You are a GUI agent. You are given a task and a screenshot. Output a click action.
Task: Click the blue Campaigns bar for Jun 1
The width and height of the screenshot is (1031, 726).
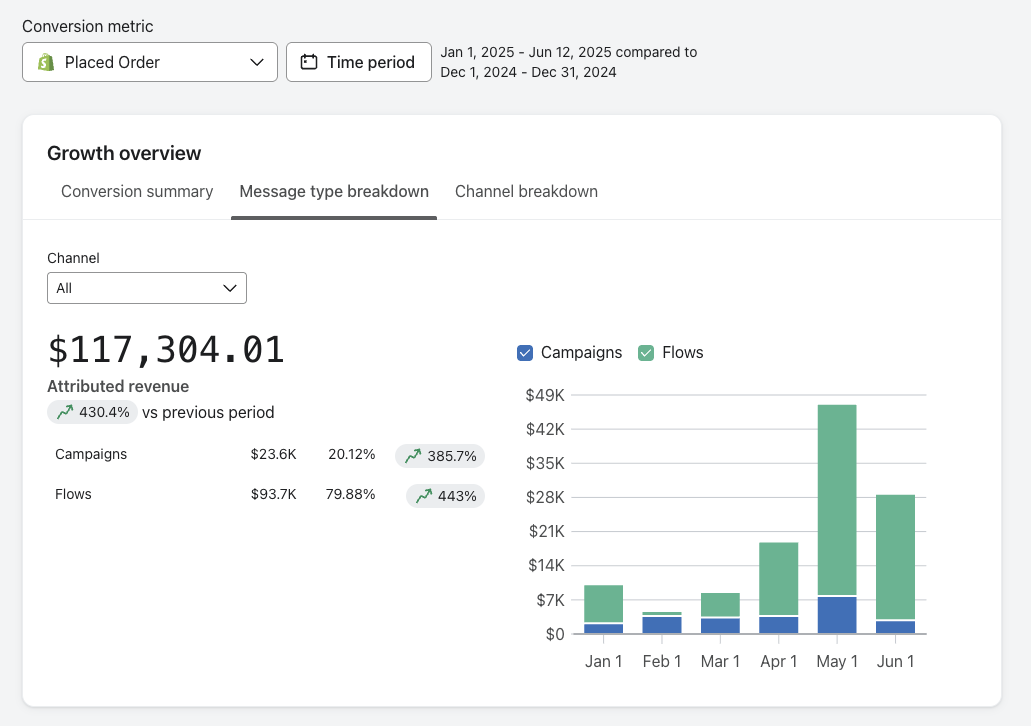click(x=896, y=627)
